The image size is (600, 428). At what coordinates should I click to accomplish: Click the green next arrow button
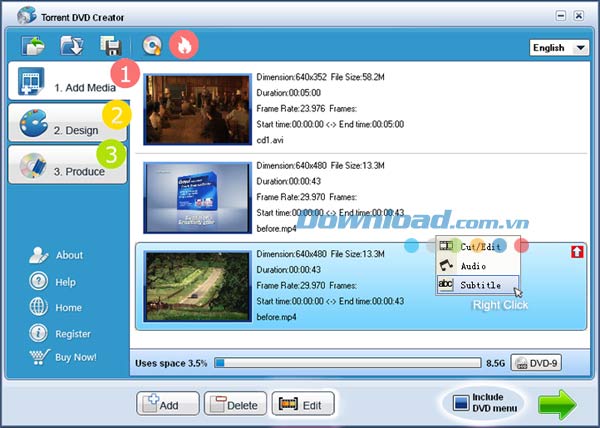point(557,404)
